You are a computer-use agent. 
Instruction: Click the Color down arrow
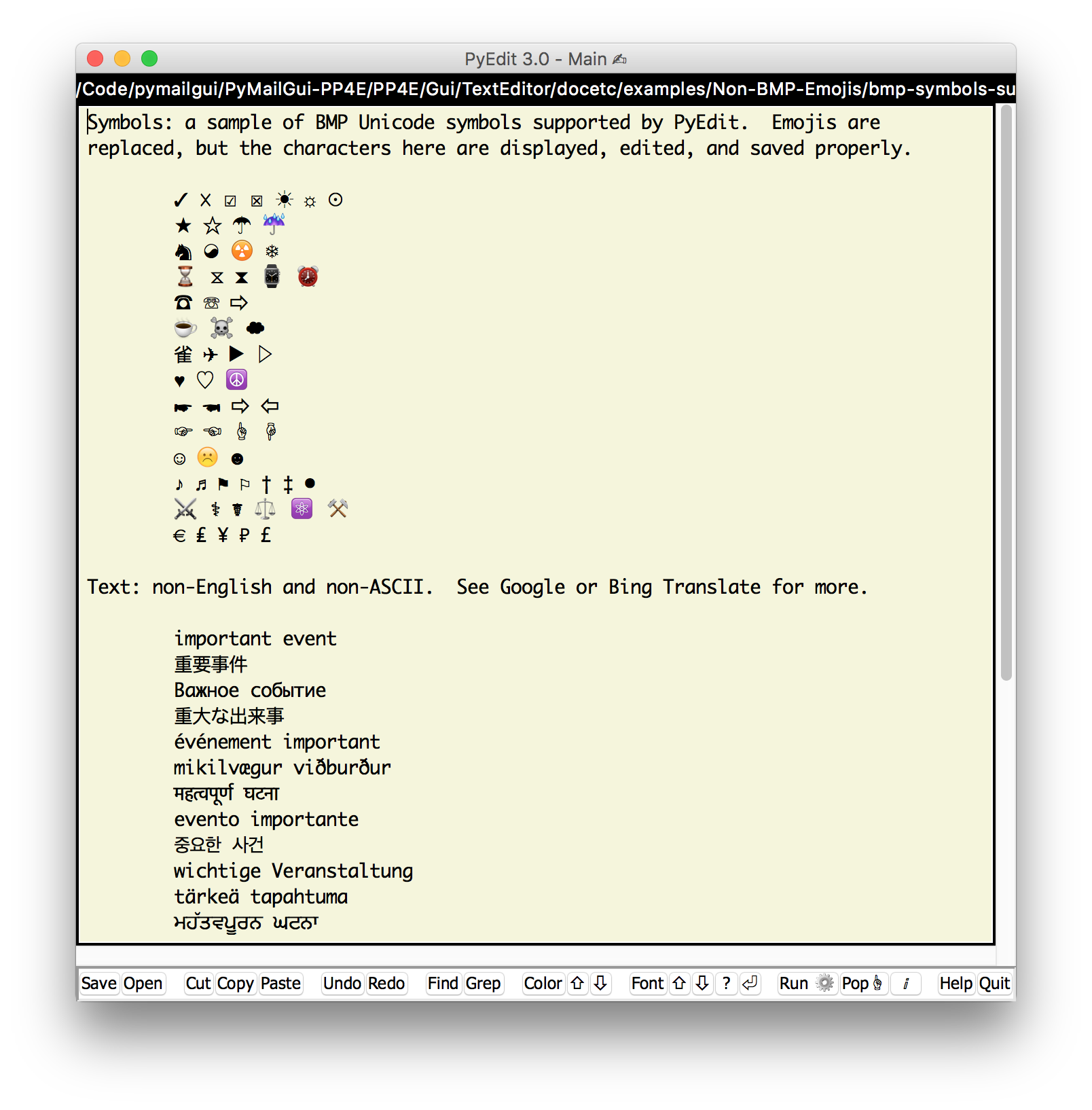600,984
